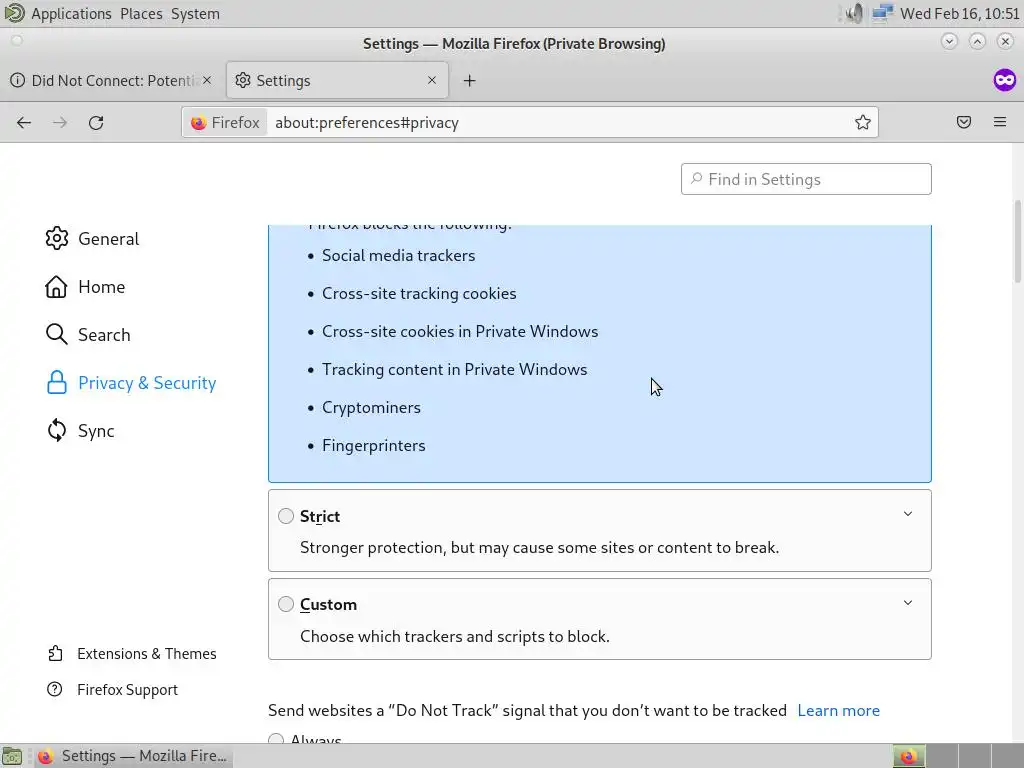The width and height of the screenshot is (1024, 768).
Task: Open a new tab with the plus icon
Action: click(x=469, y=80)
